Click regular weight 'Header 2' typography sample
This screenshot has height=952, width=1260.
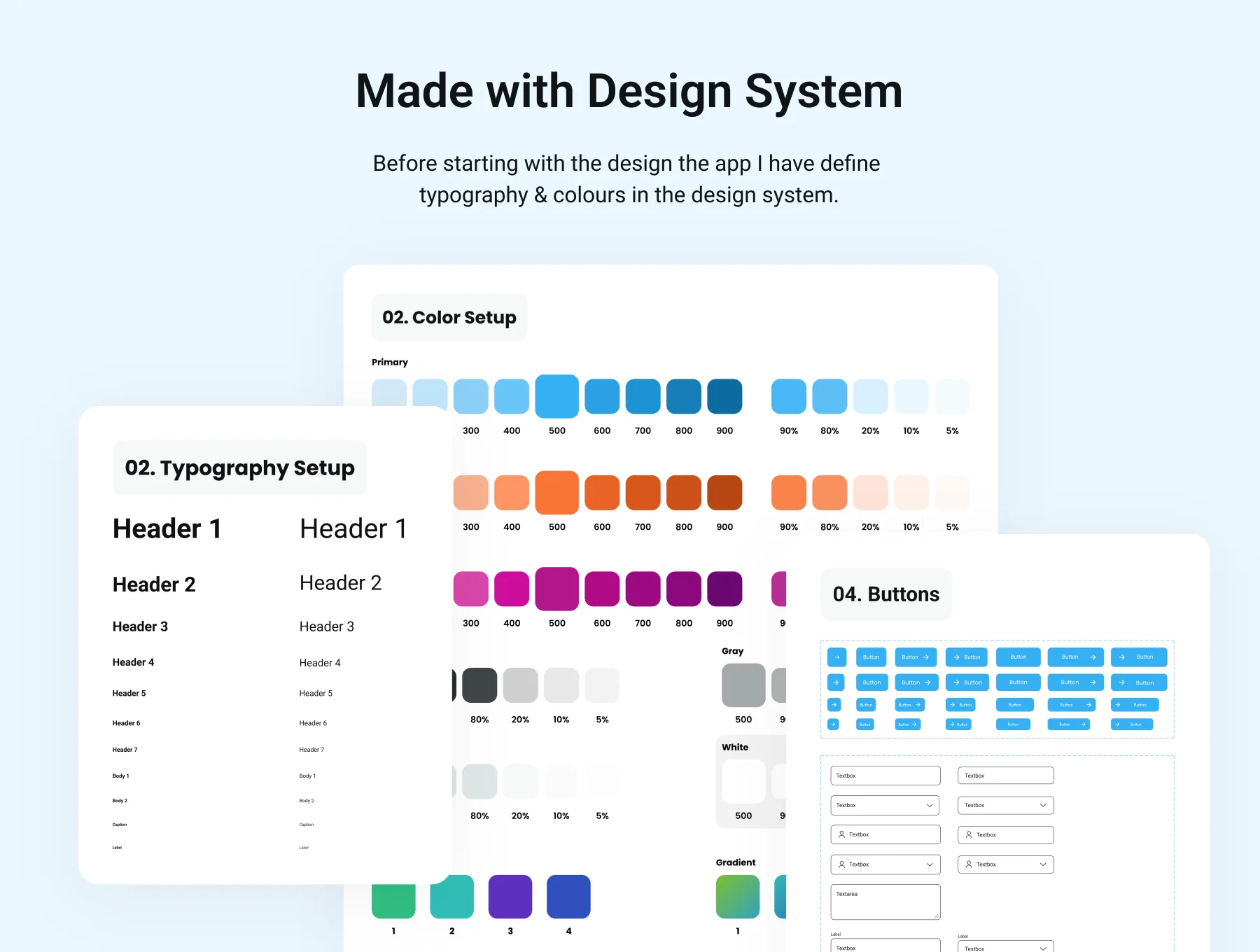pyautogui.click(x=341, y=583)
